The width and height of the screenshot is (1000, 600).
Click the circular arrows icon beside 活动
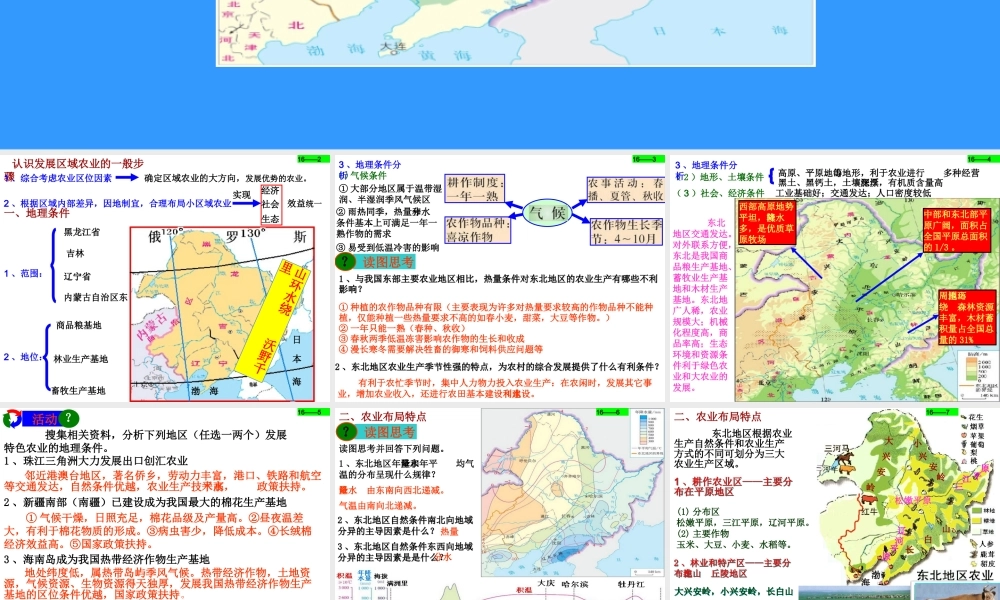[12, 419]
